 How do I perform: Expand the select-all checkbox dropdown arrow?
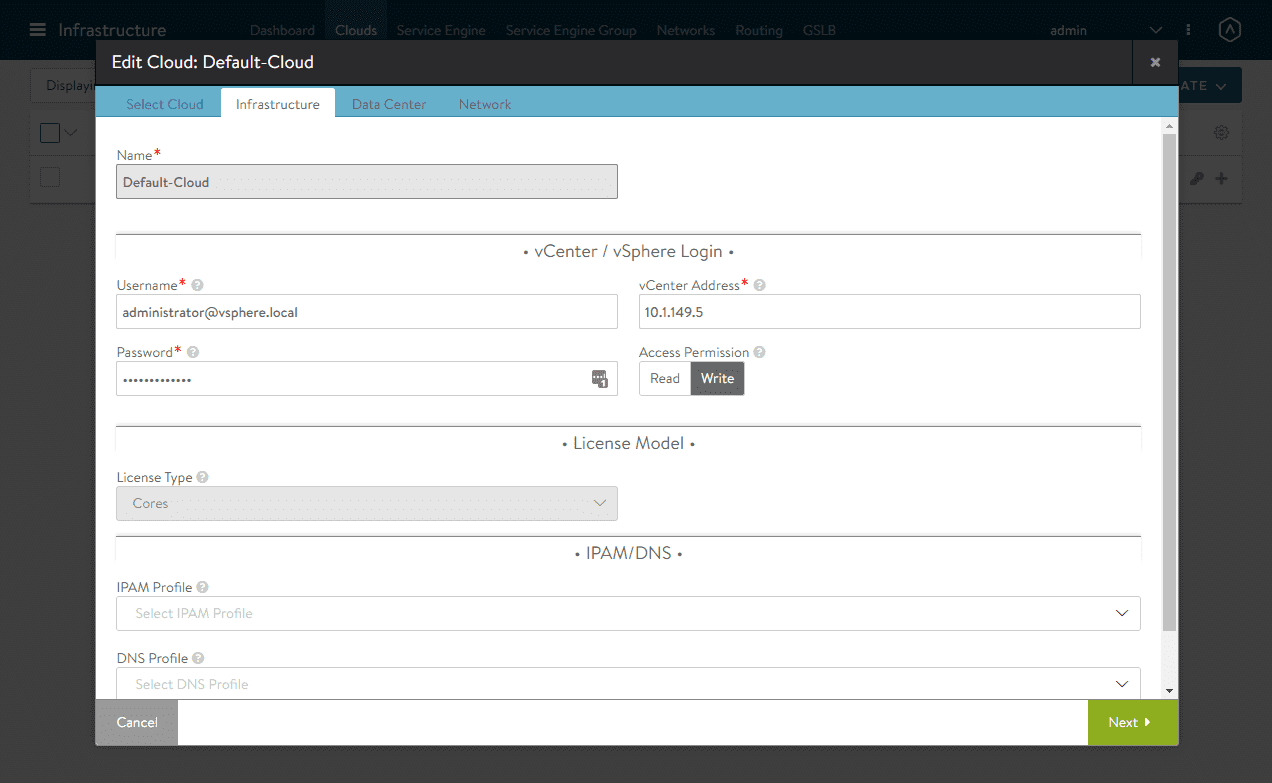(71, 132)
